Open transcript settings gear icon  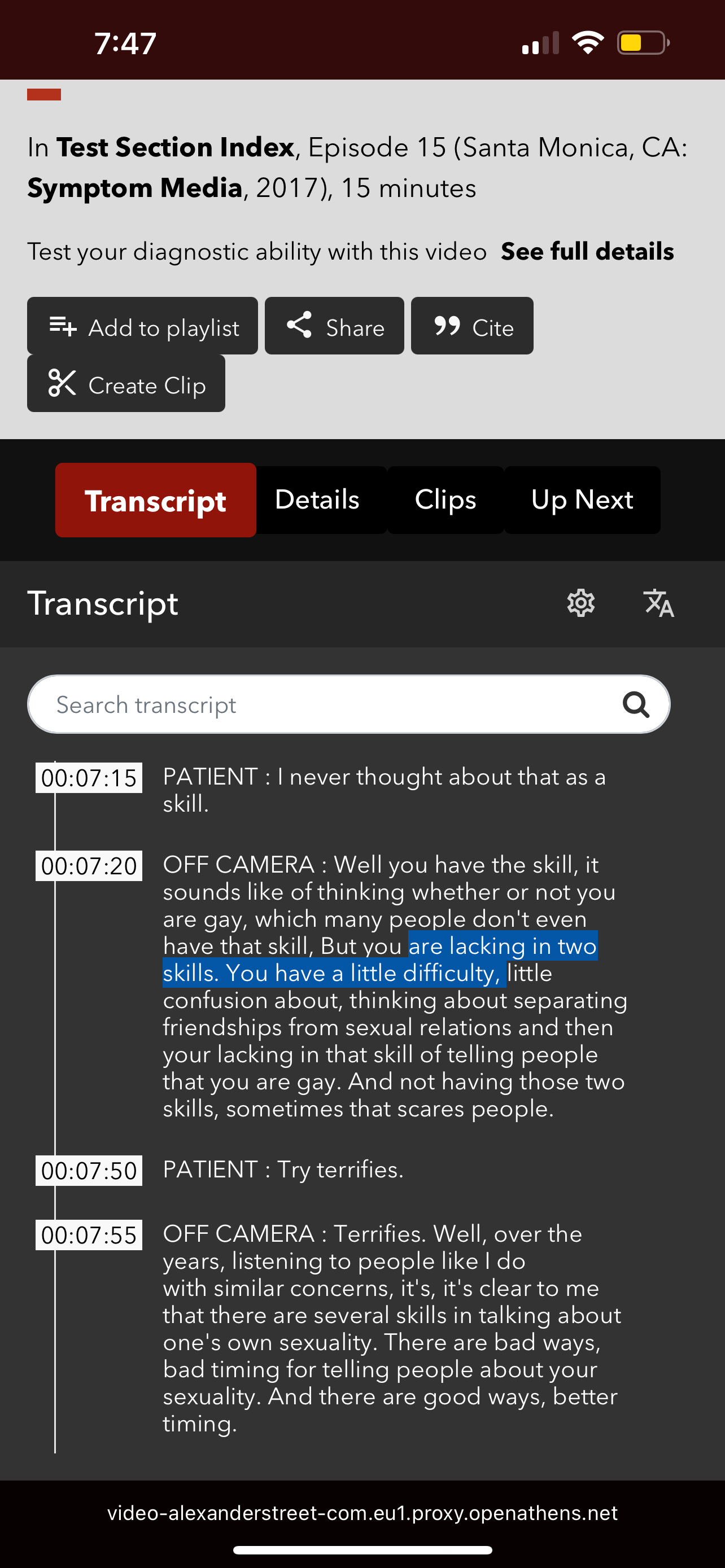580,603
